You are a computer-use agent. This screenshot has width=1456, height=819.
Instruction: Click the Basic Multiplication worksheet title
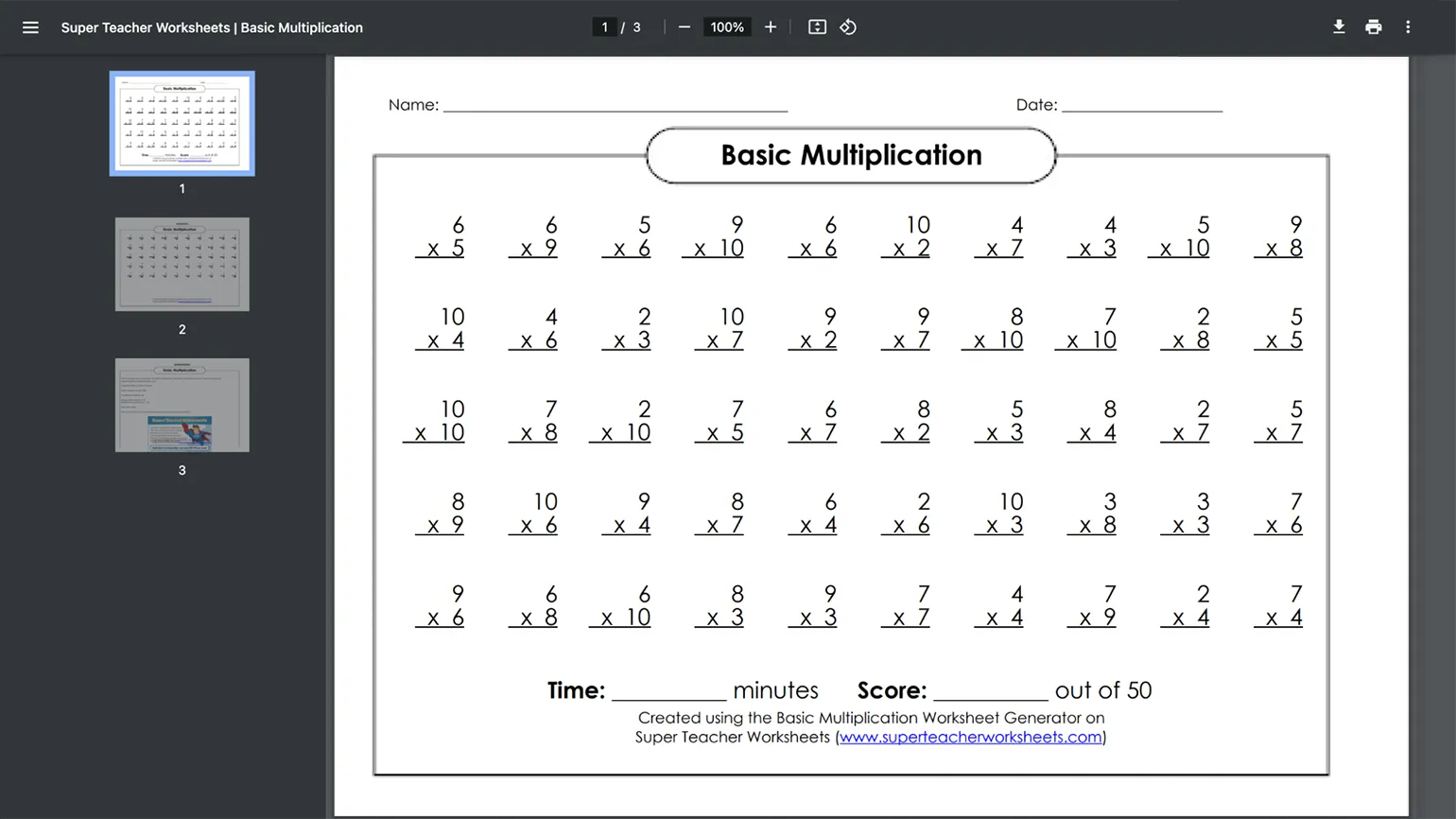click(x=851, y=155)
